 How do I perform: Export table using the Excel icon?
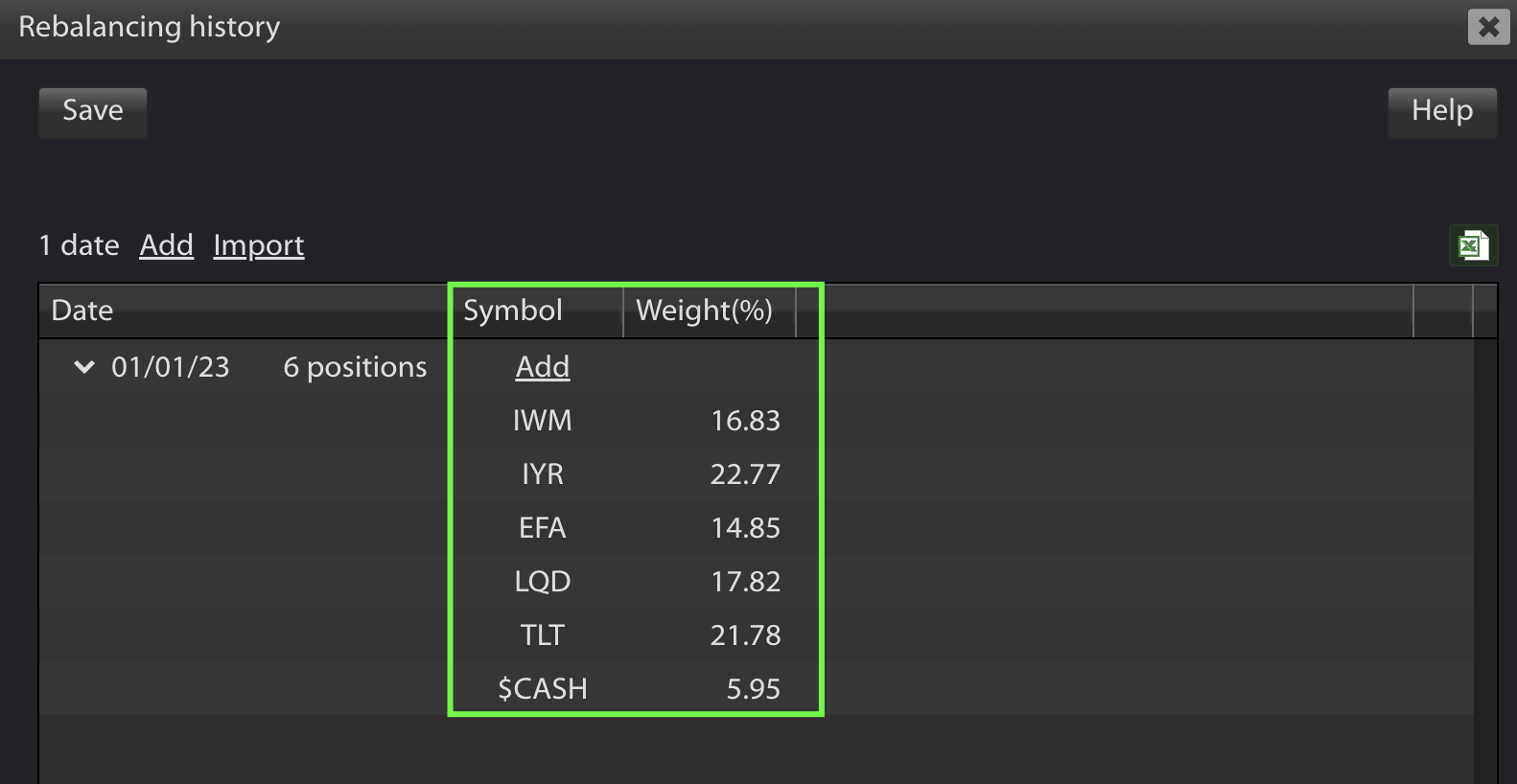tap(1473, 246)
